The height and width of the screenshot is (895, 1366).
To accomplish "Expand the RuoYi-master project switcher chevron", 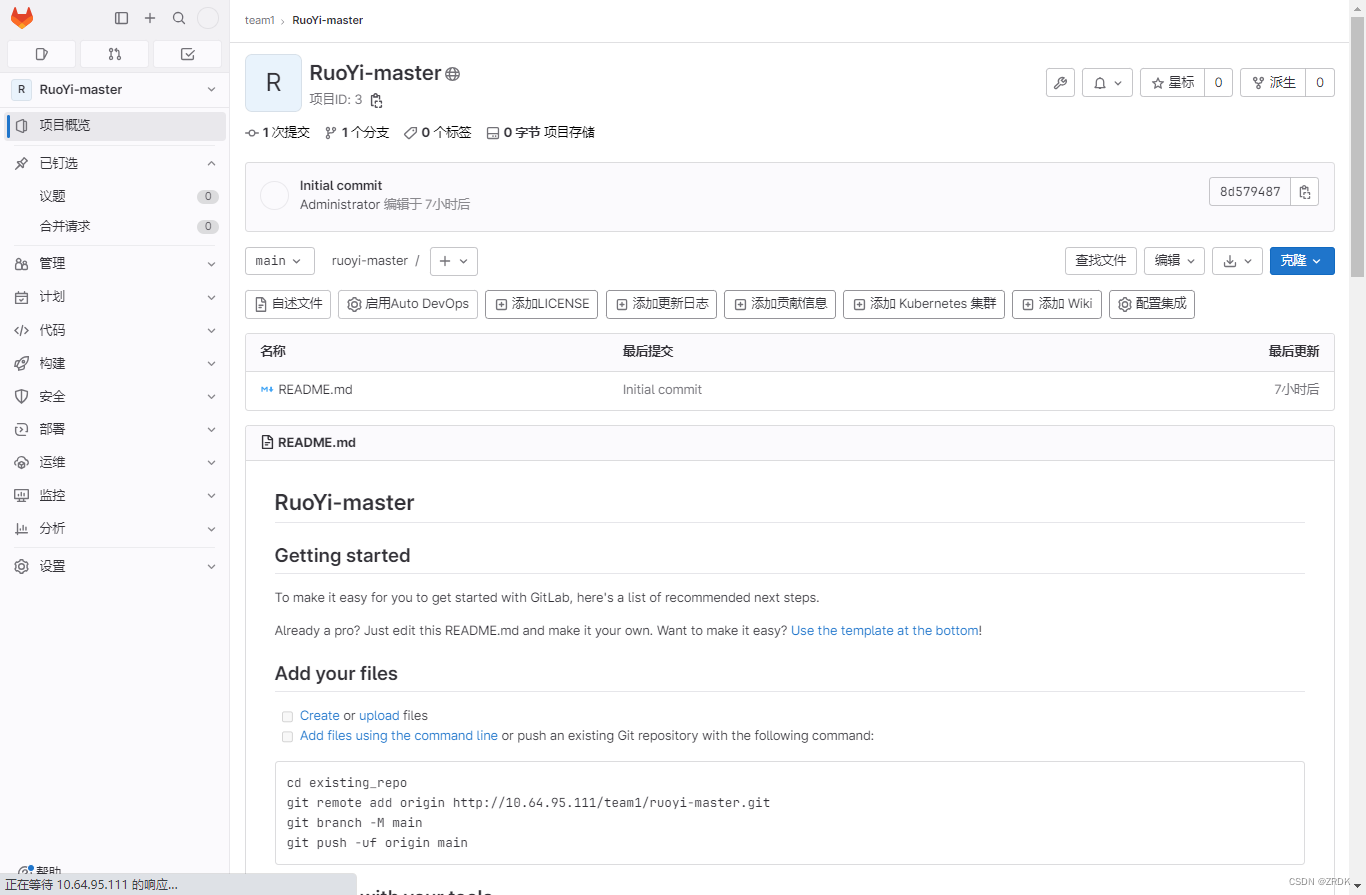I will coord(211,89).
